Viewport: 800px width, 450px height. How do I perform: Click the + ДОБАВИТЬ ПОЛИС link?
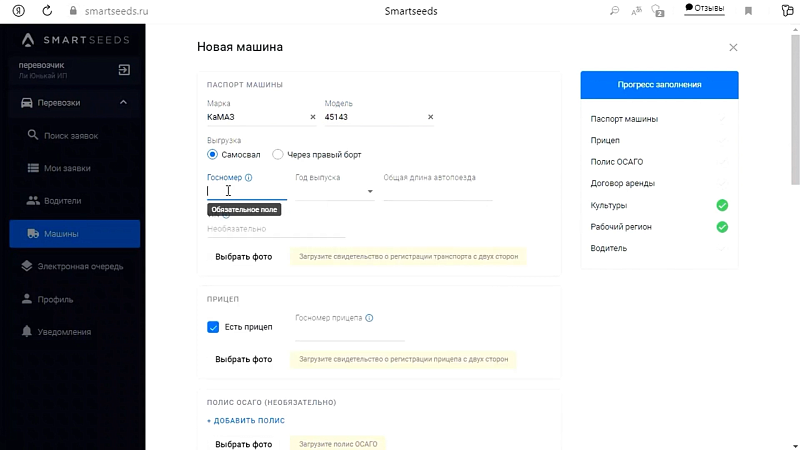point(246,420)
